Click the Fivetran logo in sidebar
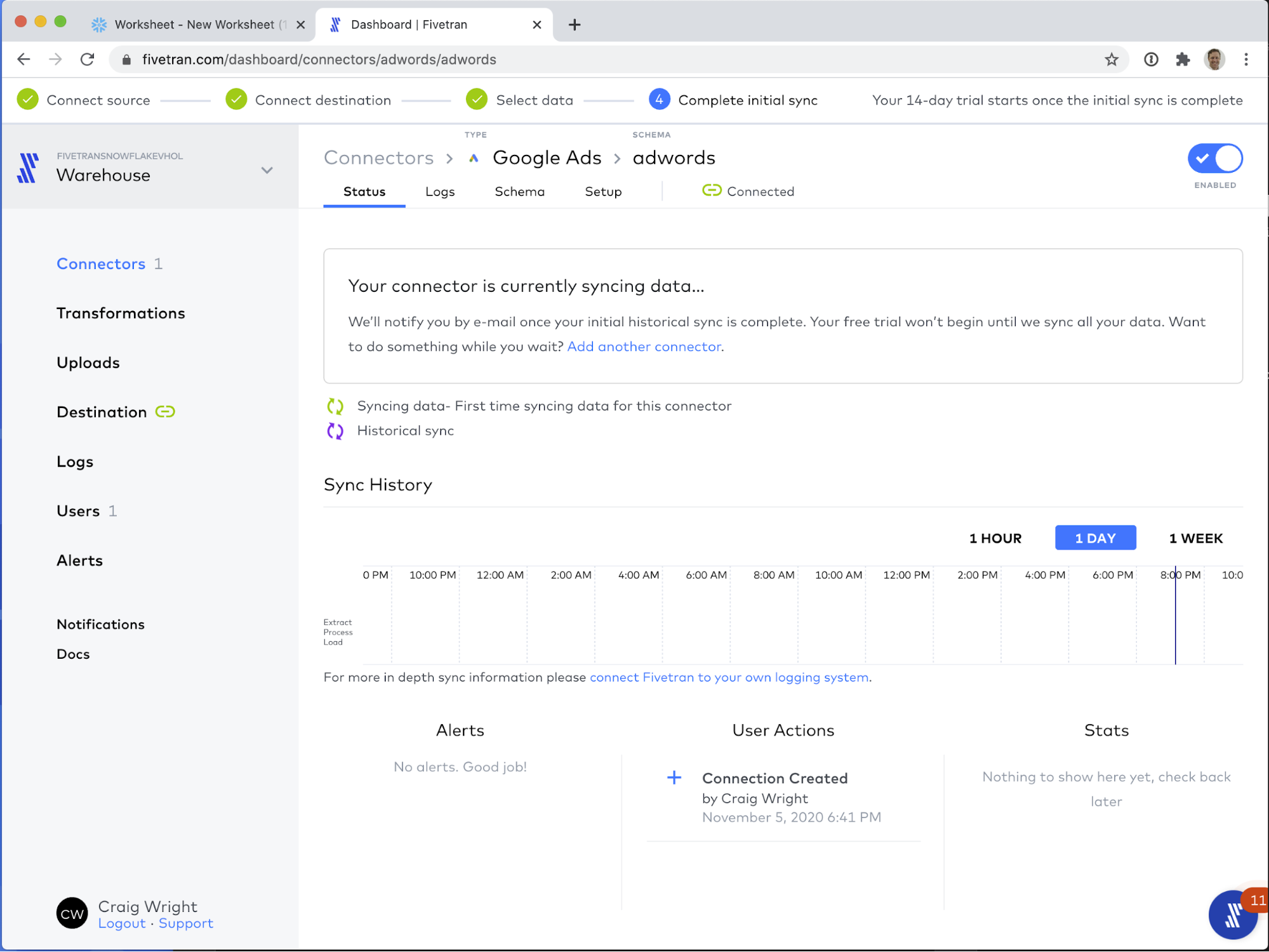The image size is (1269, 952). pos(28,168)
